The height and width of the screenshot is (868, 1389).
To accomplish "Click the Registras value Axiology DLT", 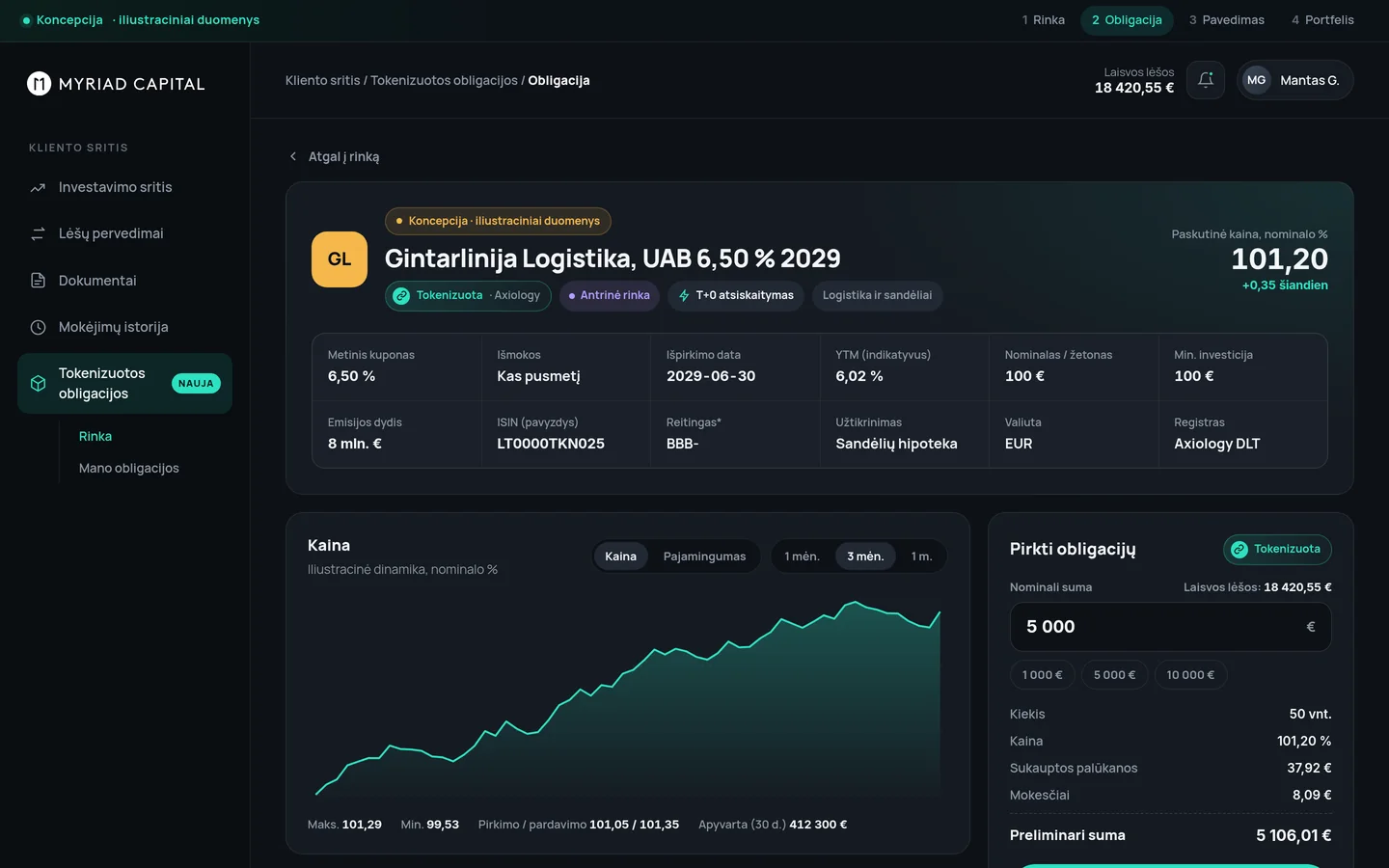I will [x=1217, y=444].
